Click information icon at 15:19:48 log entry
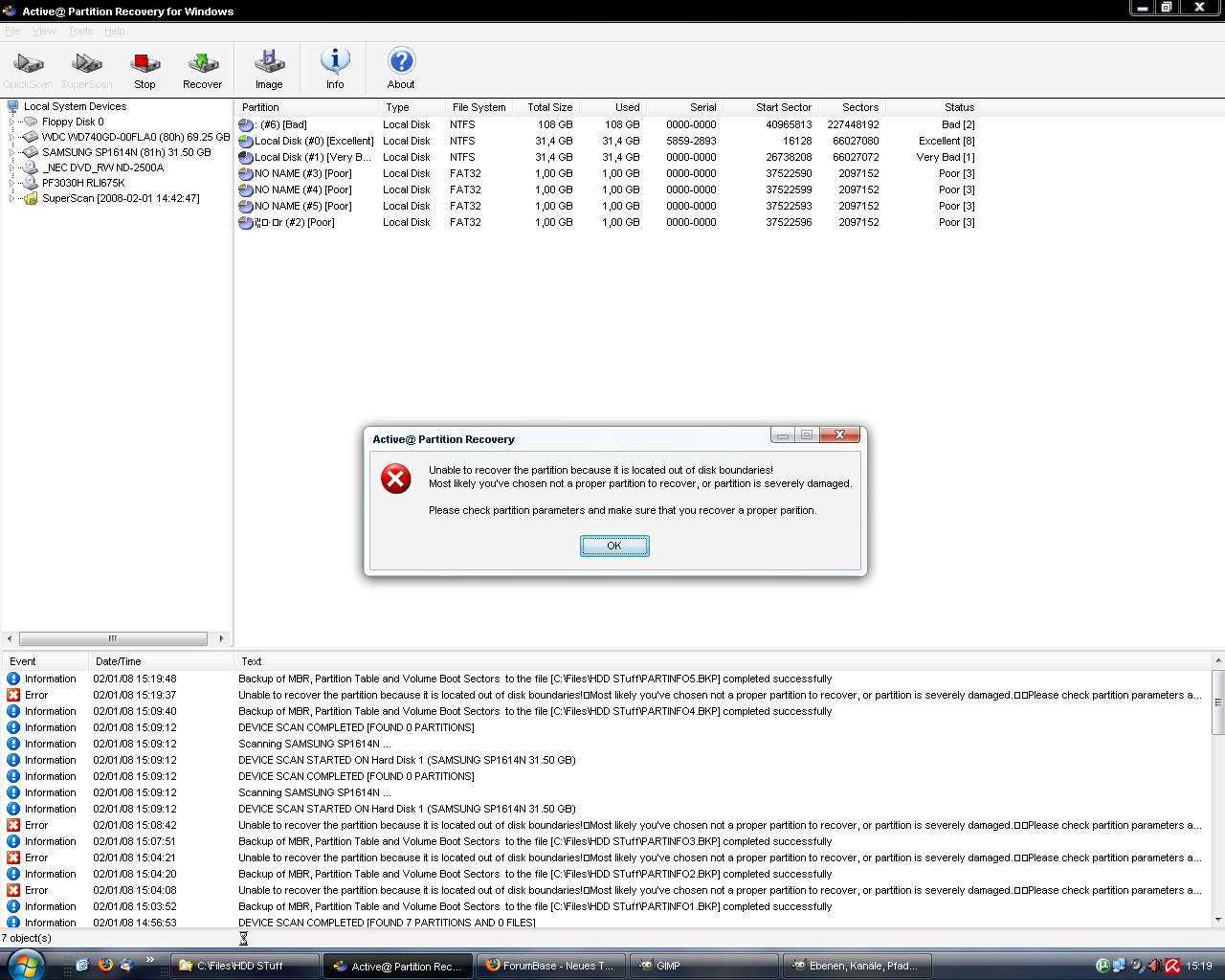Viewport: 1225px width, 980px height. (x=13, y=679)
